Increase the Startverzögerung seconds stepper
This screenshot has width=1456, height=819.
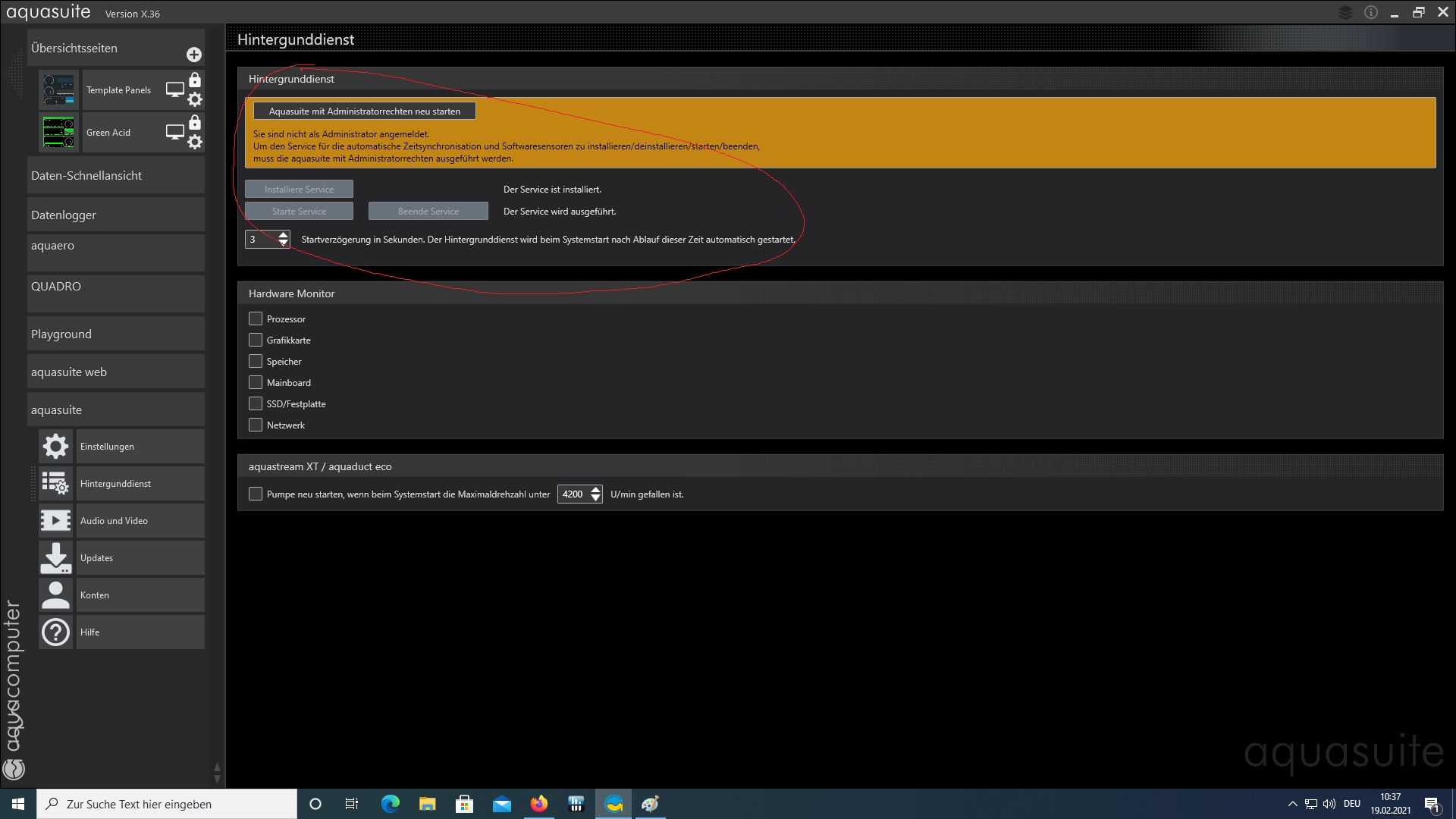point(284,235)
